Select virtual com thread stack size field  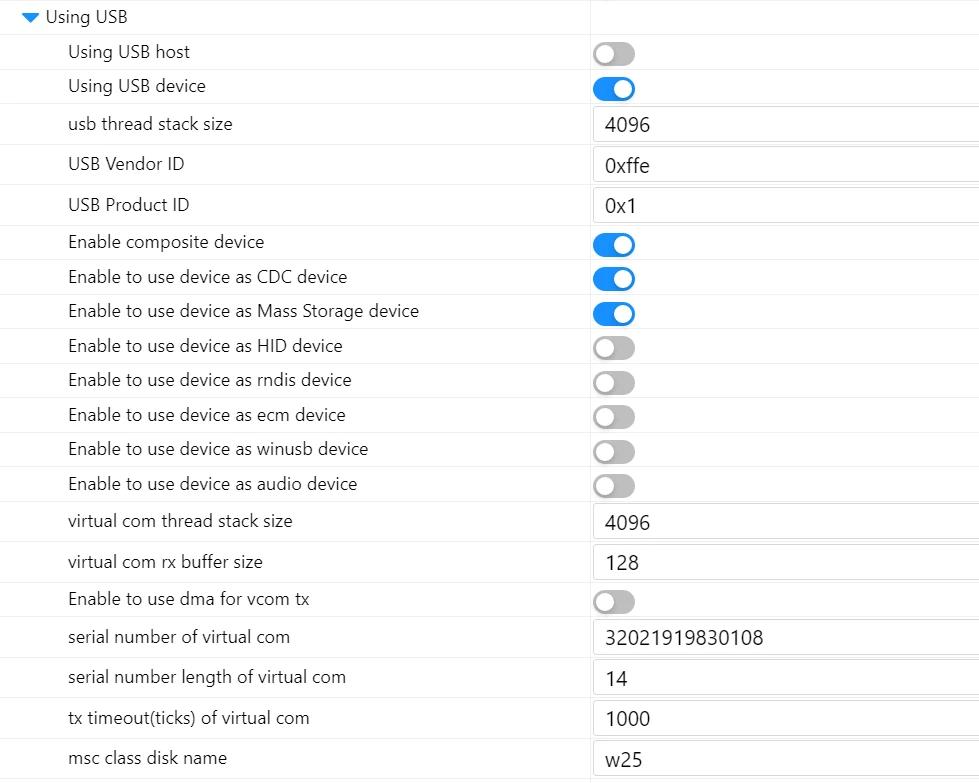tap(785, 522)
